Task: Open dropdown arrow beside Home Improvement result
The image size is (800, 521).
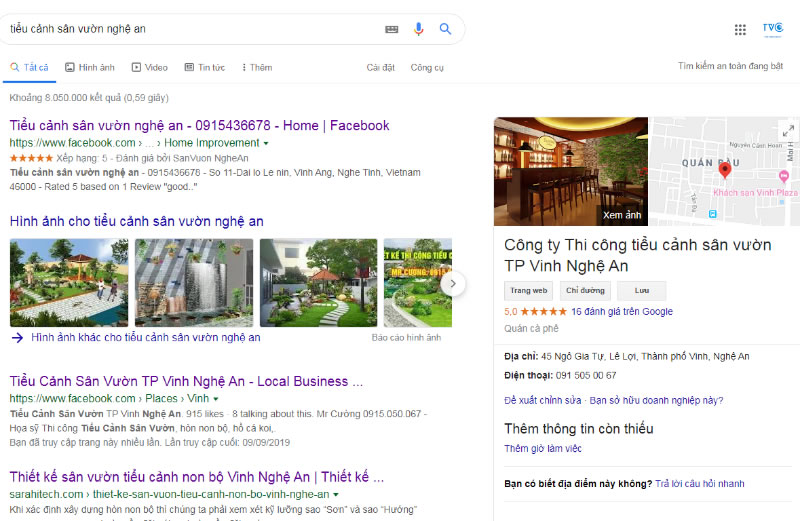Action: click(266, 143)
